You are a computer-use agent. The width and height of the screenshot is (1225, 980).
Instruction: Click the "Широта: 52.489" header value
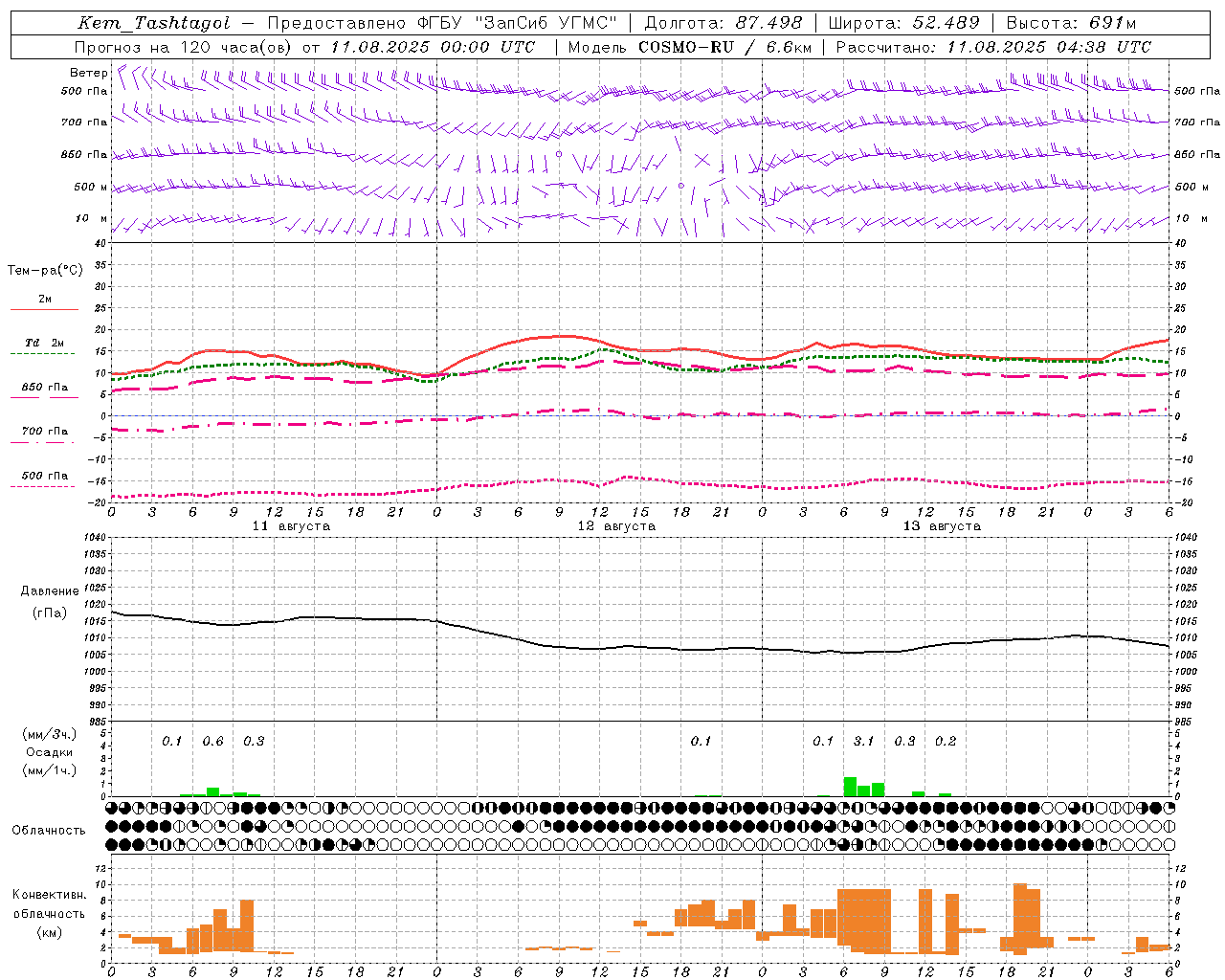tap(904, 23)
